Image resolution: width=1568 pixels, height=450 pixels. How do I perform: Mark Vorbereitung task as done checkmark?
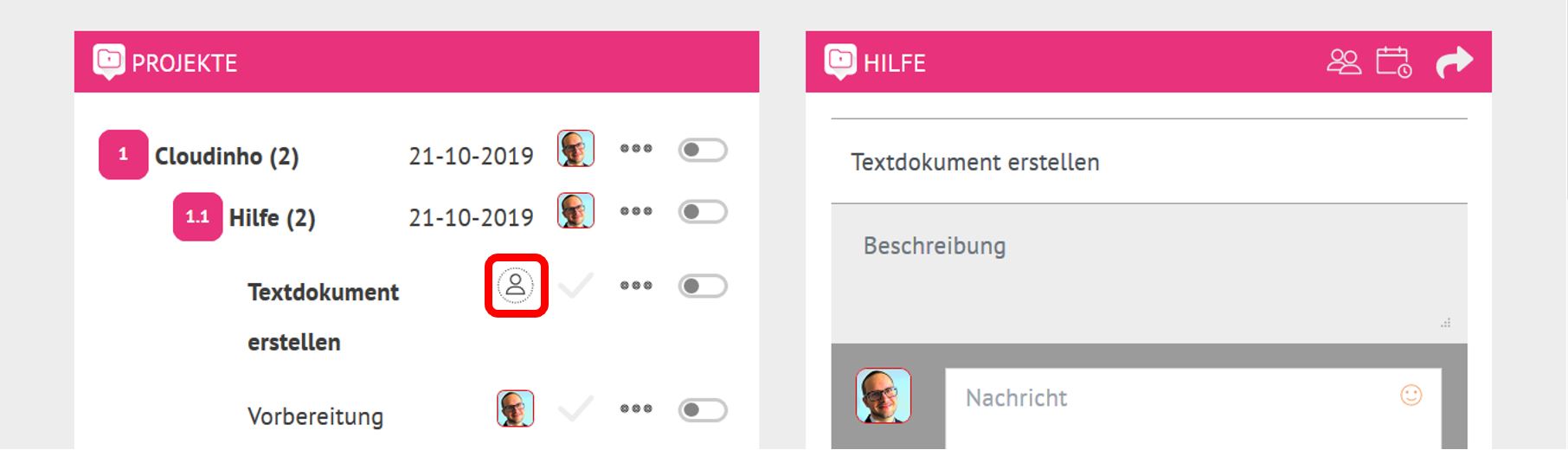[x=575, y=408]
